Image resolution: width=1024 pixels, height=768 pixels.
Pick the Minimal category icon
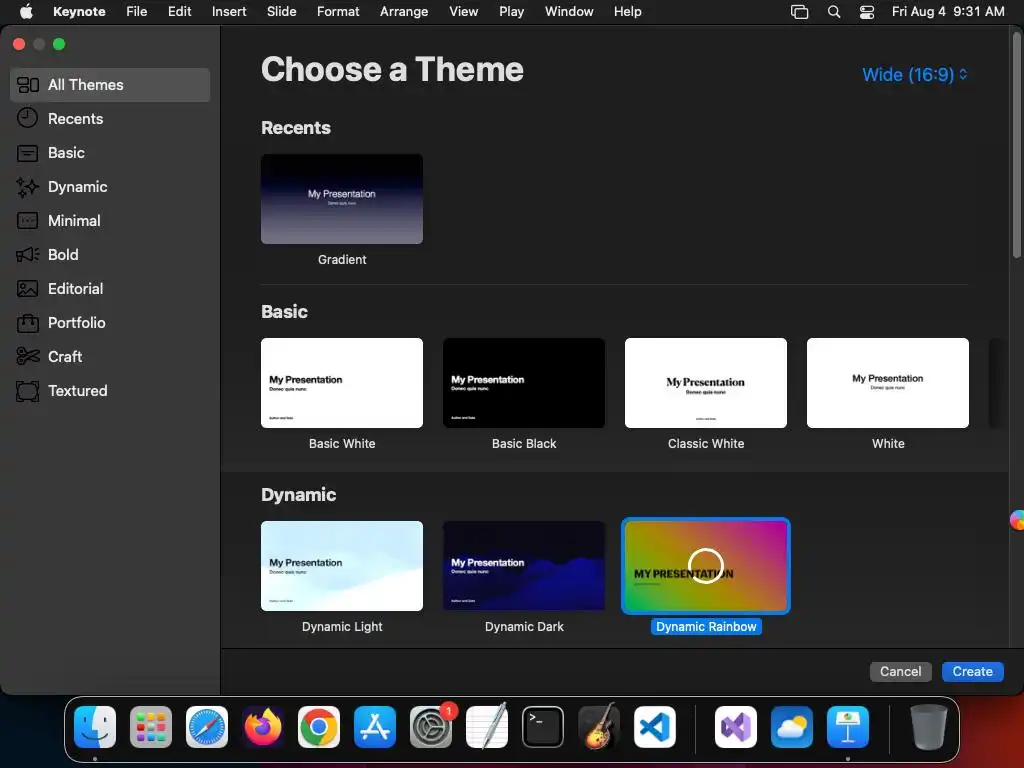[27, 221]
